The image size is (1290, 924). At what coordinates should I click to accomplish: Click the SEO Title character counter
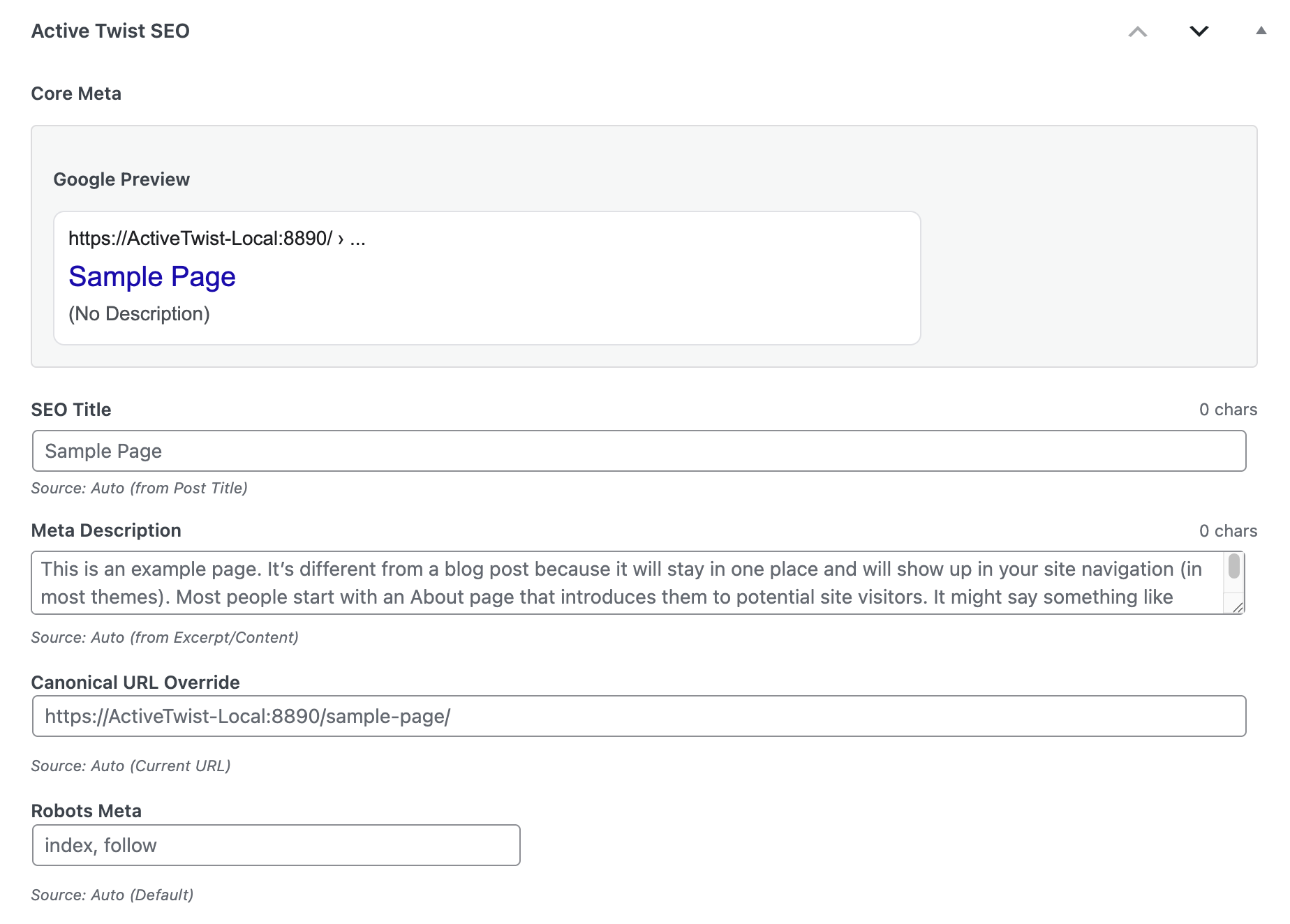coord(1228,410)
